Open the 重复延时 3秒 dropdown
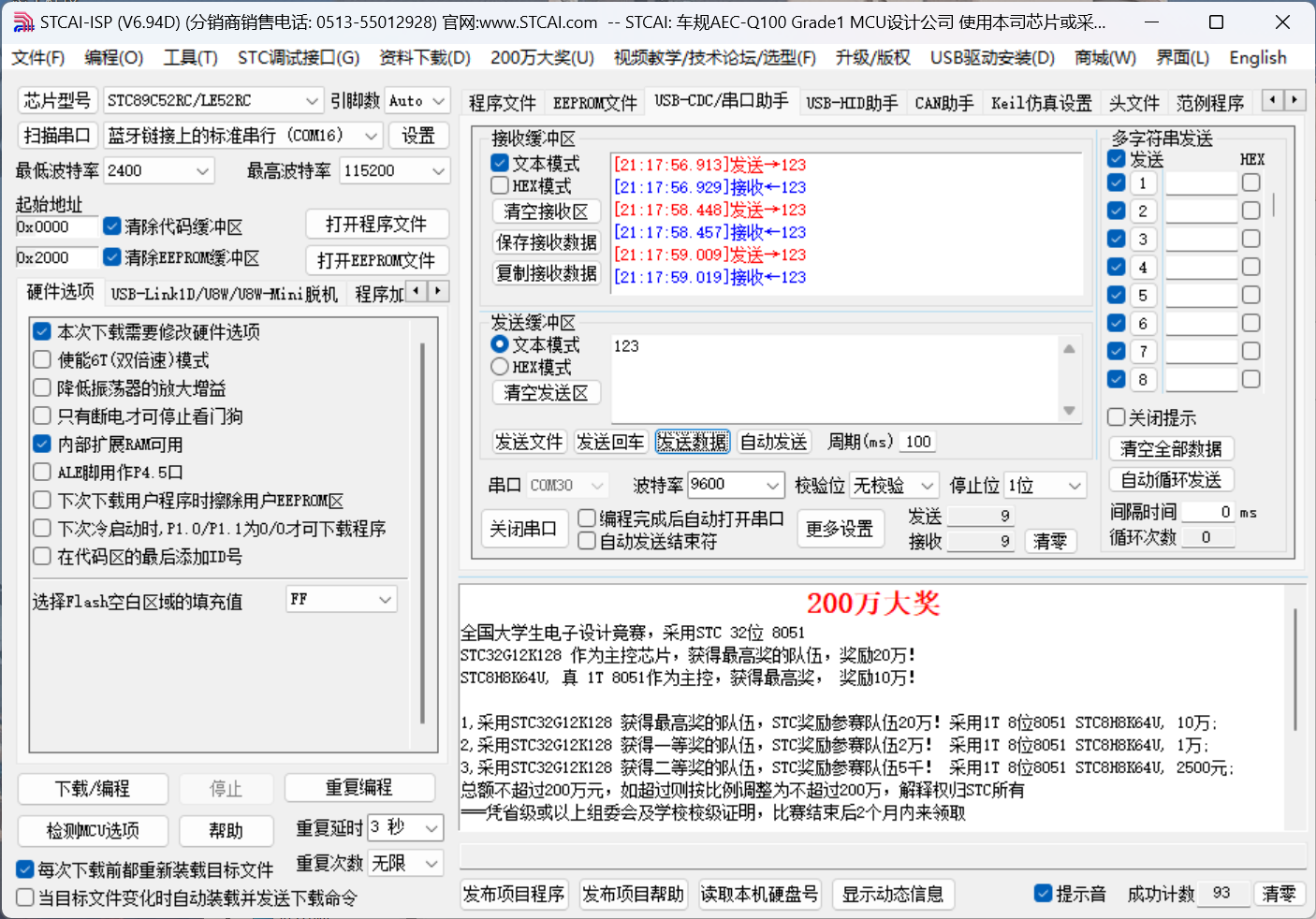 click(431, 828)
